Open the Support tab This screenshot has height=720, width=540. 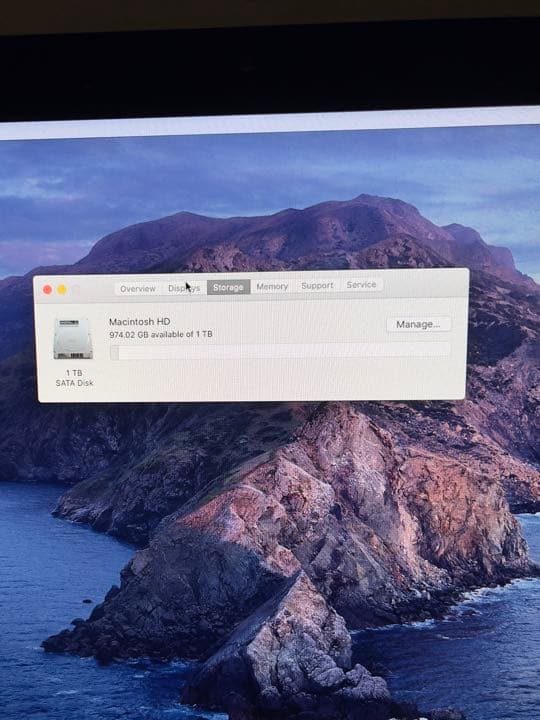317,285
